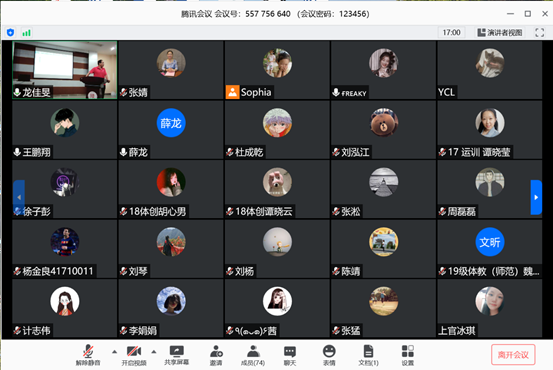Open 文档(1) documents panel
Viewport: 553px width, 370px height.
click(369, 355)
